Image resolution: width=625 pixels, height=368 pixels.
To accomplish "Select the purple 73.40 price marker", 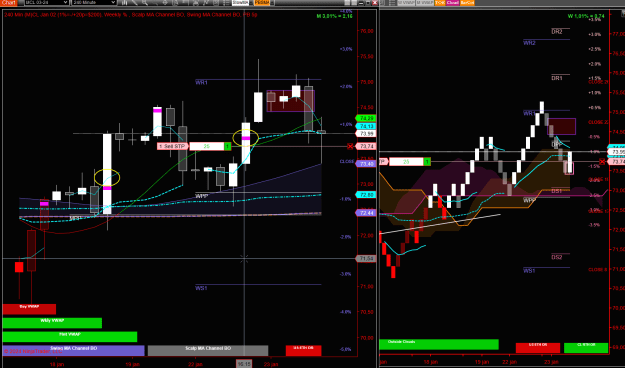I will tap(366, 164).
